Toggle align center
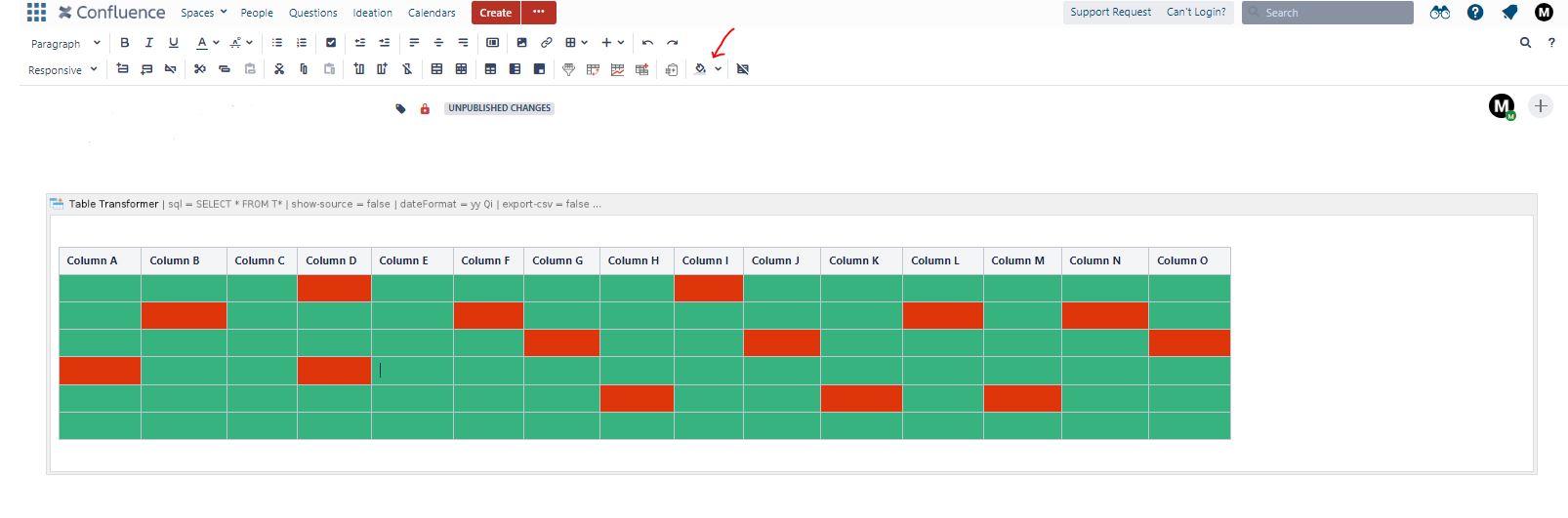The height and width of the screenshot is (518, 1568). point(438,43)
